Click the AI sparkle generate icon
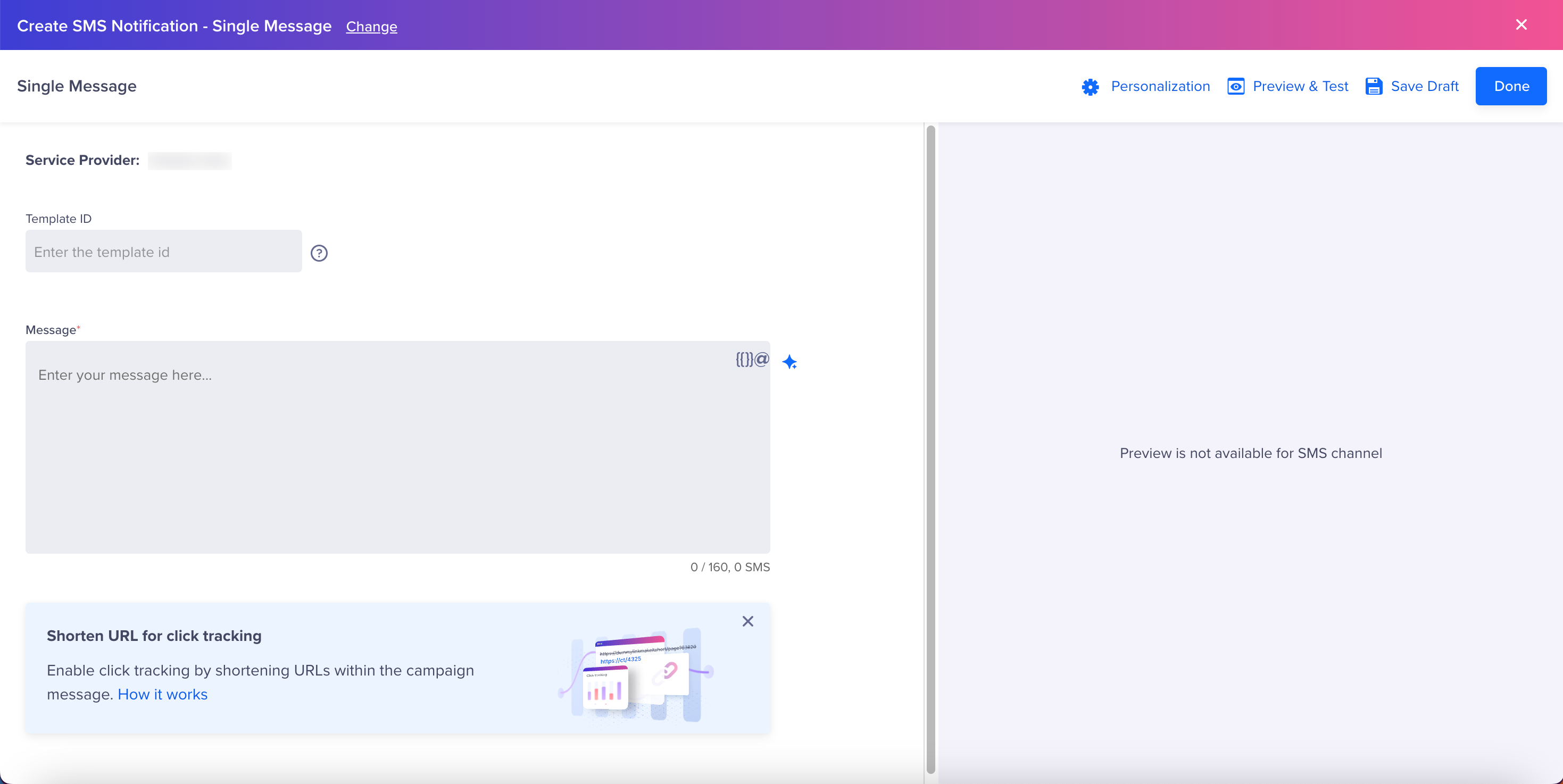 (789, 362)
